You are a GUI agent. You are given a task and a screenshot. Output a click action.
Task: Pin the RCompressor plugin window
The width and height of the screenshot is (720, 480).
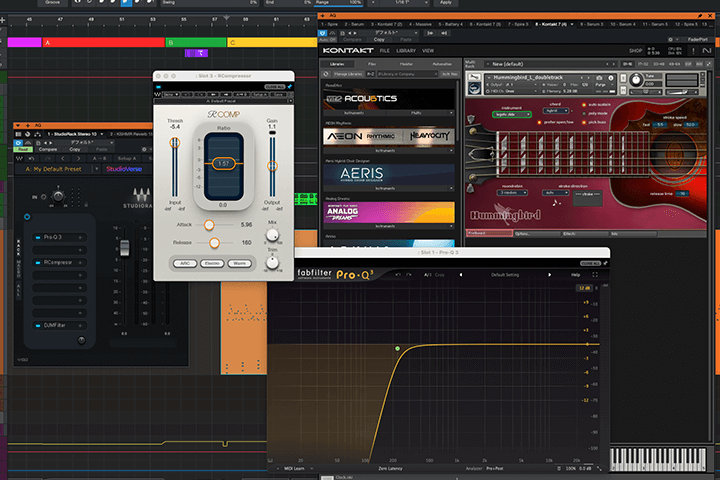coord(290,86)
